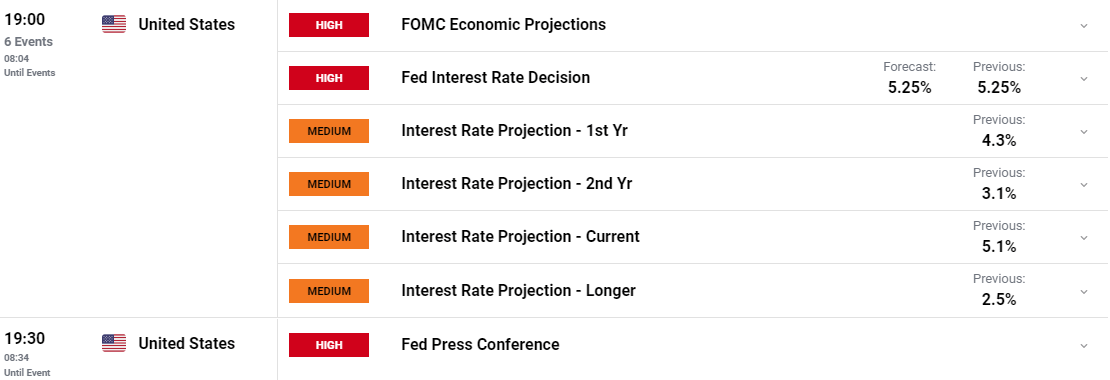Viewport: 1110px width, 380px height.
Task: Click HIGH badge for Fed Press Conference
Action: [x=328, y=345]
